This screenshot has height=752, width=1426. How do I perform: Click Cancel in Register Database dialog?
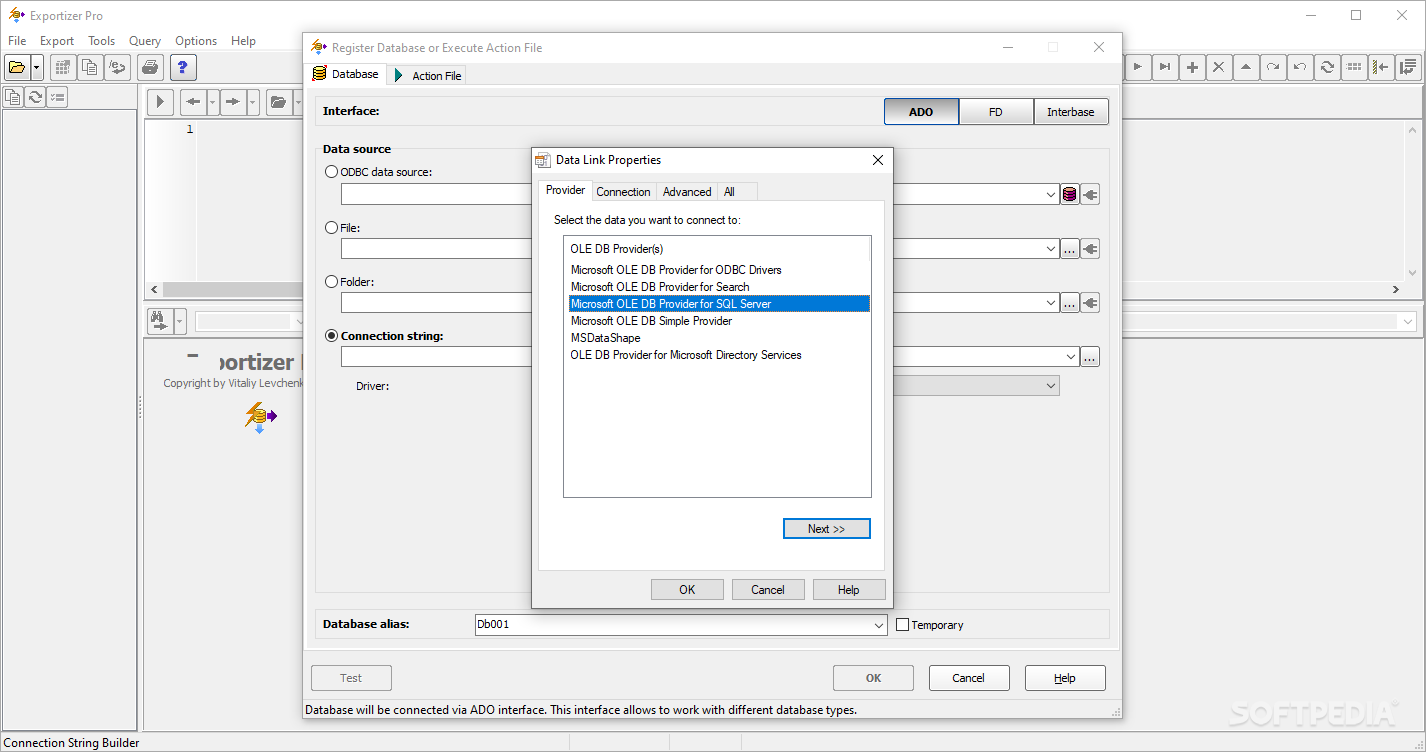click(x=969, y=678)
